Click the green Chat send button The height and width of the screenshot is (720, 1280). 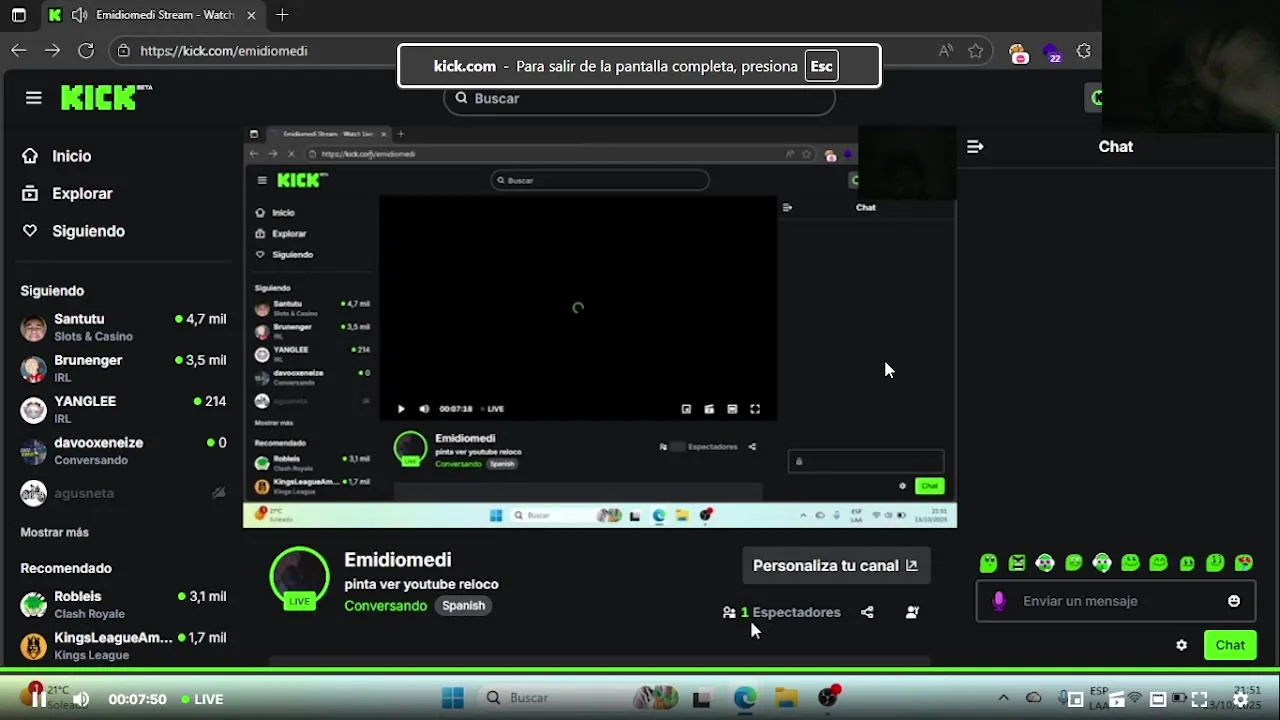pos(1230,645)
